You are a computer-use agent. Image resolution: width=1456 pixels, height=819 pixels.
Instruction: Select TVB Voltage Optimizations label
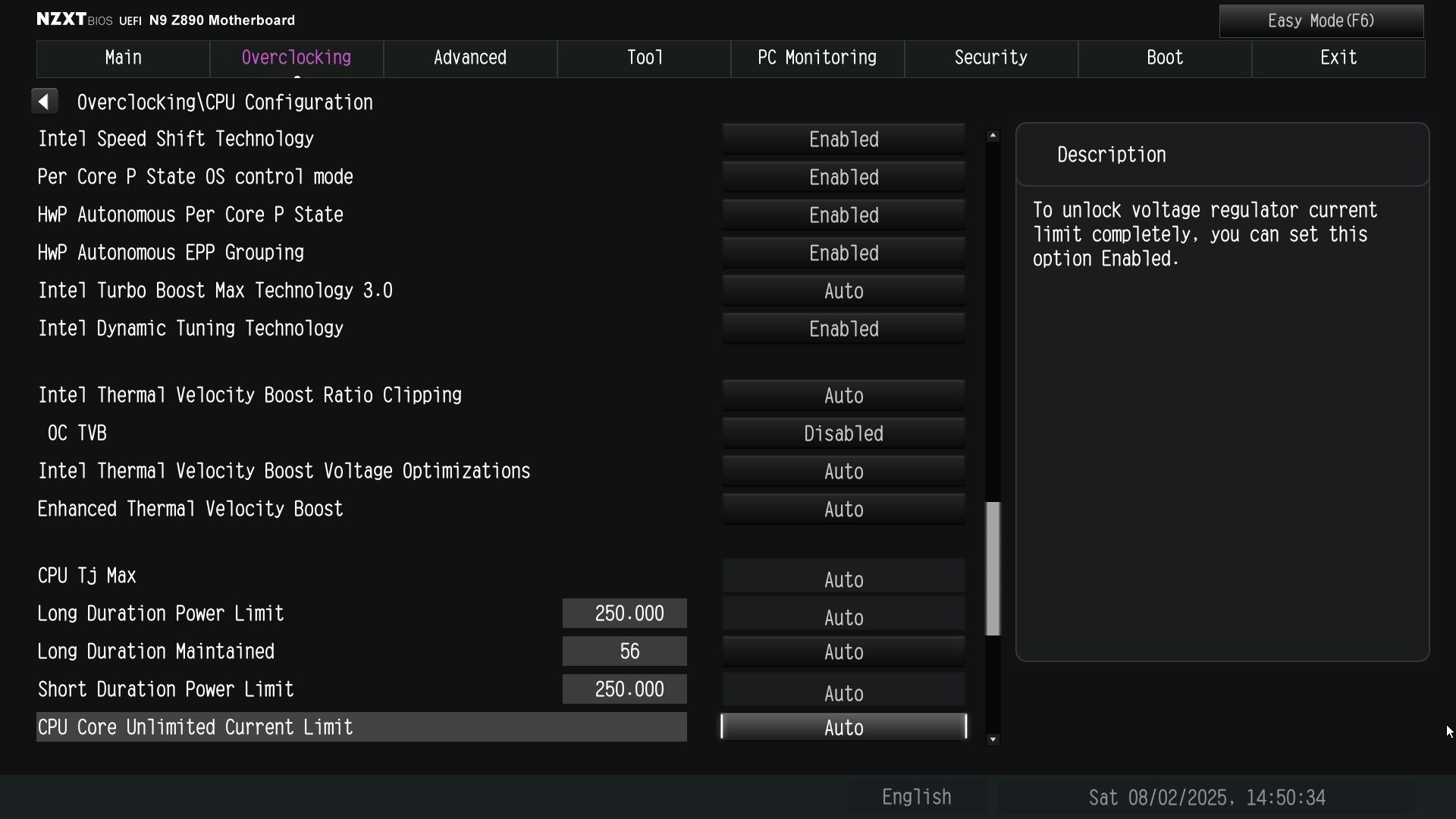coord(284,472)
